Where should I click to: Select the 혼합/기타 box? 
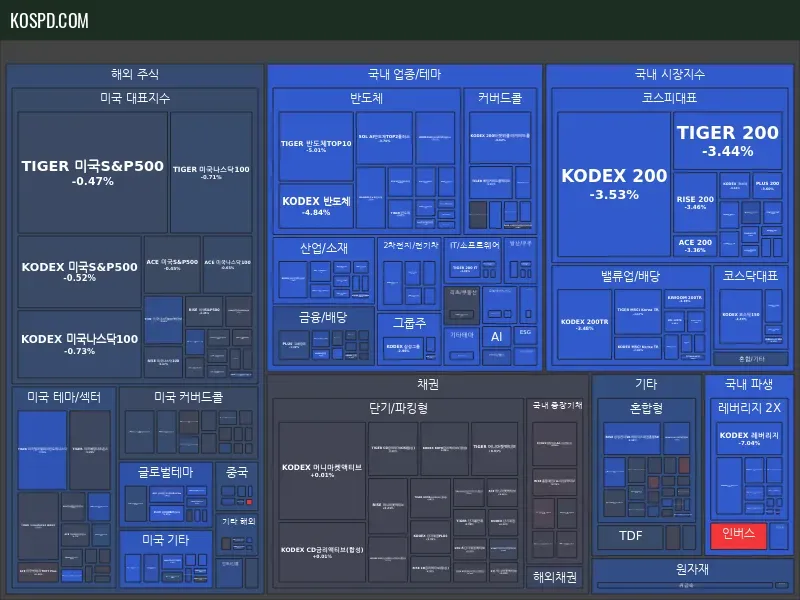(x=752, y=359)
